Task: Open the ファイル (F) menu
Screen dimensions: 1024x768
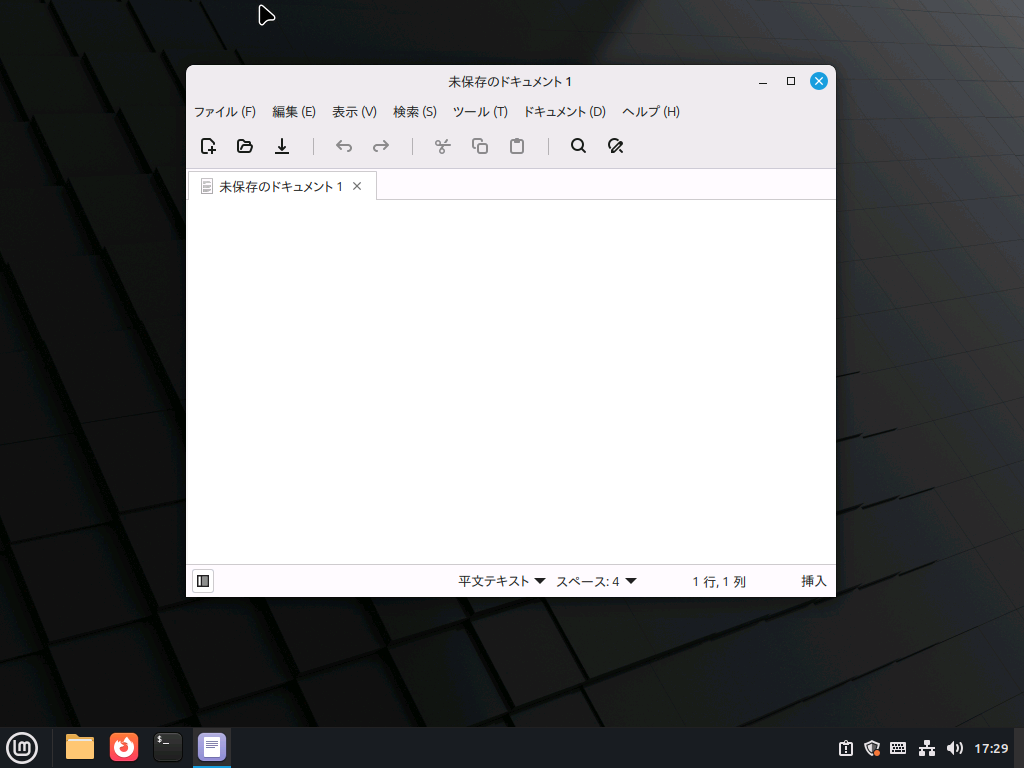Action: point(224,112)
